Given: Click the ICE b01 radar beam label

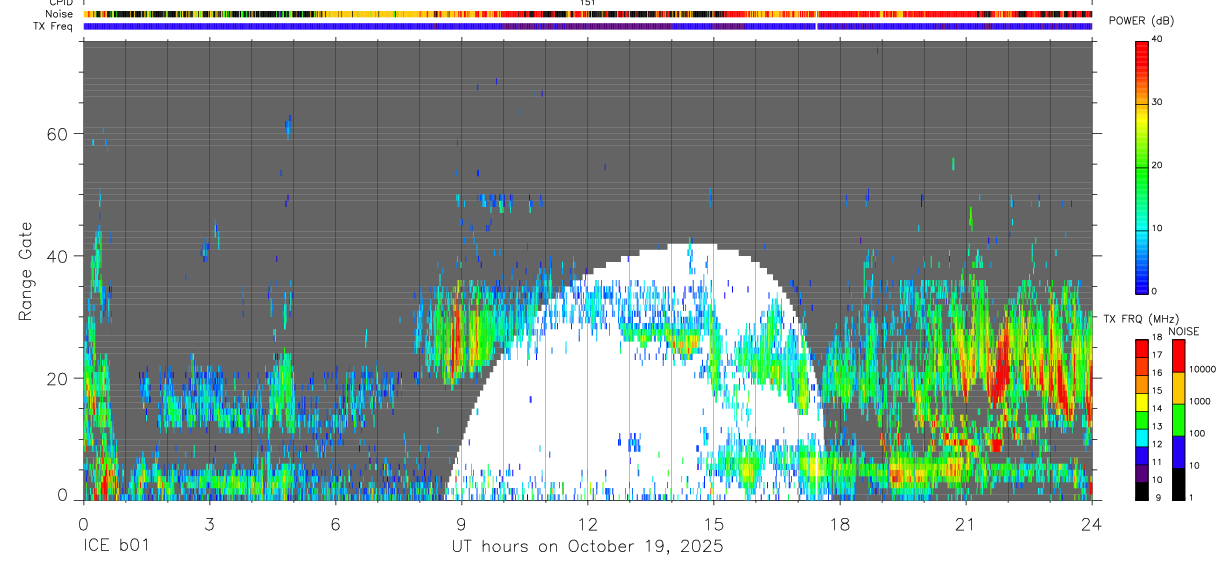Looking at the screenshot, I should coord(118,547).
